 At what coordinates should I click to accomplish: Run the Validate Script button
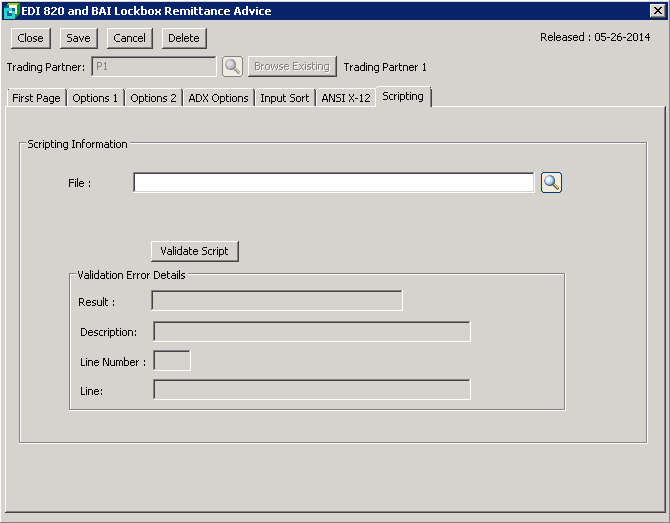pos(194,251)
